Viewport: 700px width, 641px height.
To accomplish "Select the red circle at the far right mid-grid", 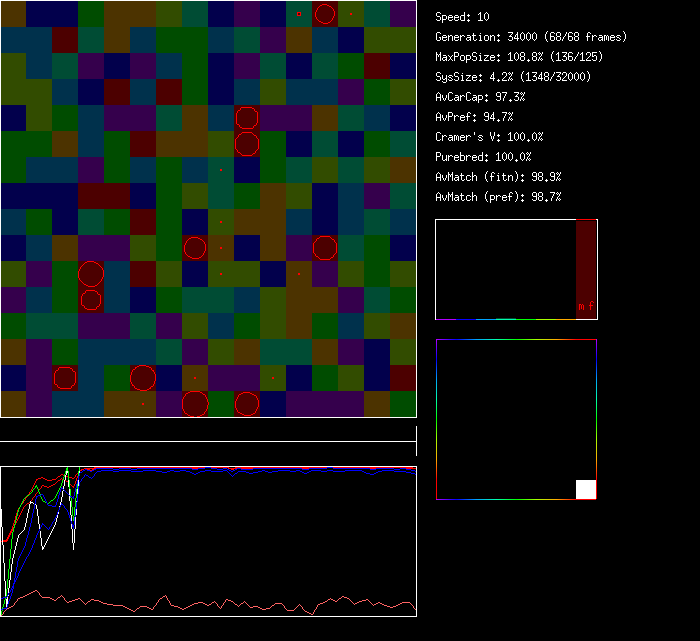I will coord(325,248).
